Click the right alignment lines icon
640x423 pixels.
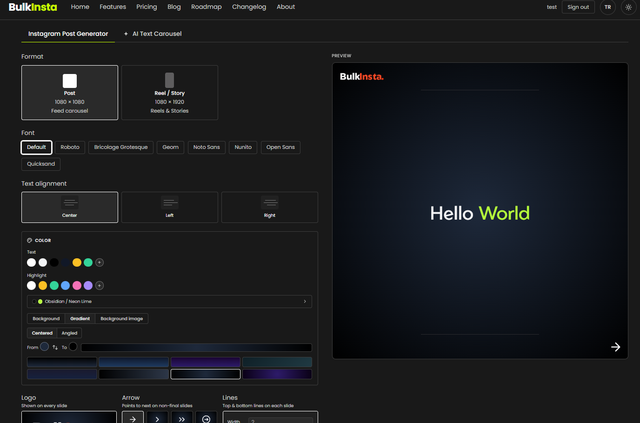point(269,203)
